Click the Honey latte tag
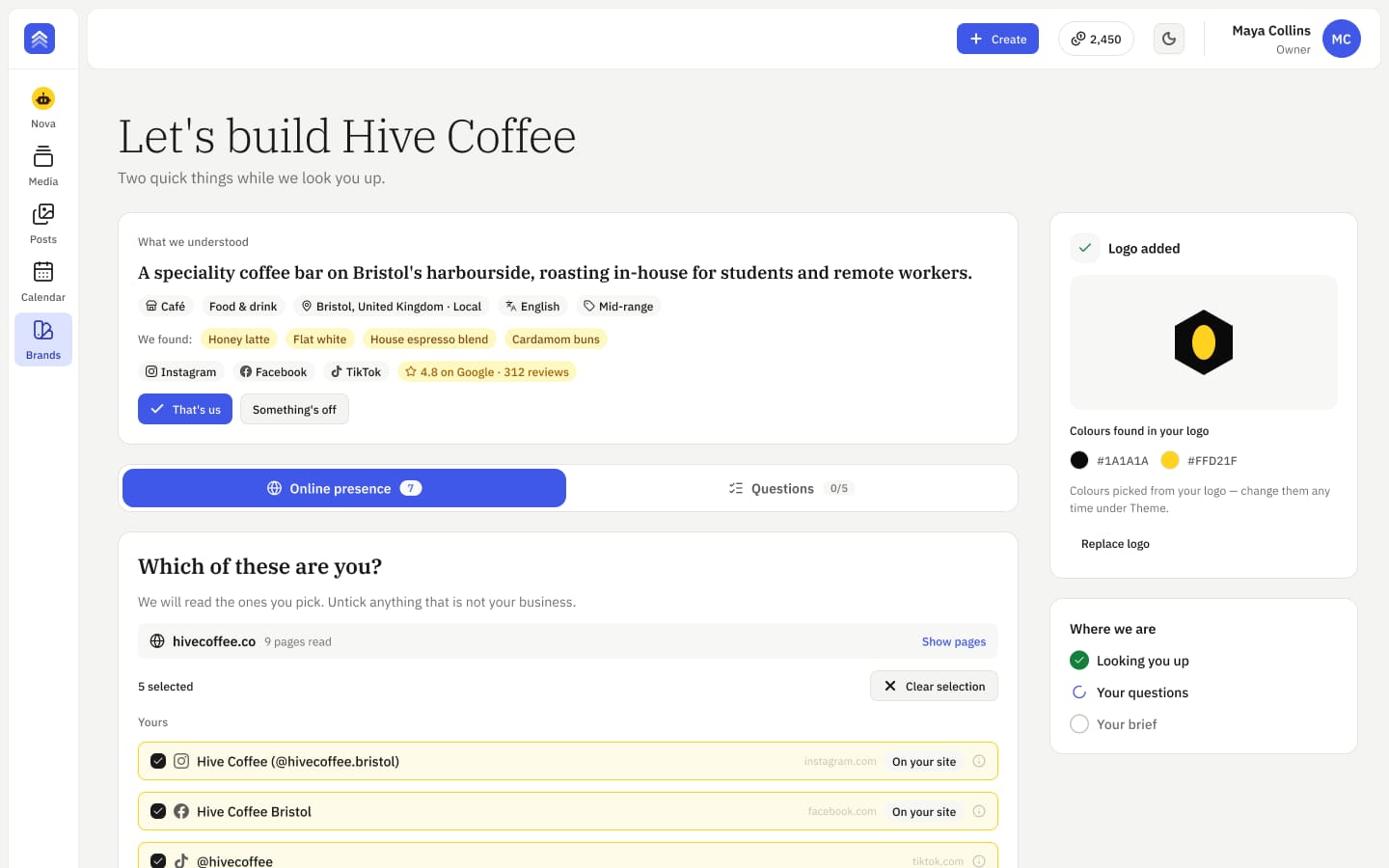The width and height of the screenshot is (1389, 868). (239, 339)
